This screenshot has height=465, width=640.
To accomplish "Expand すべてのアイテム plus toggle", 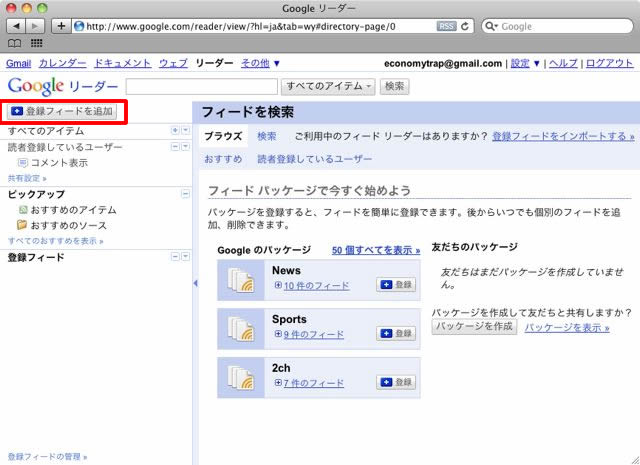I will [x=175, y=130].
